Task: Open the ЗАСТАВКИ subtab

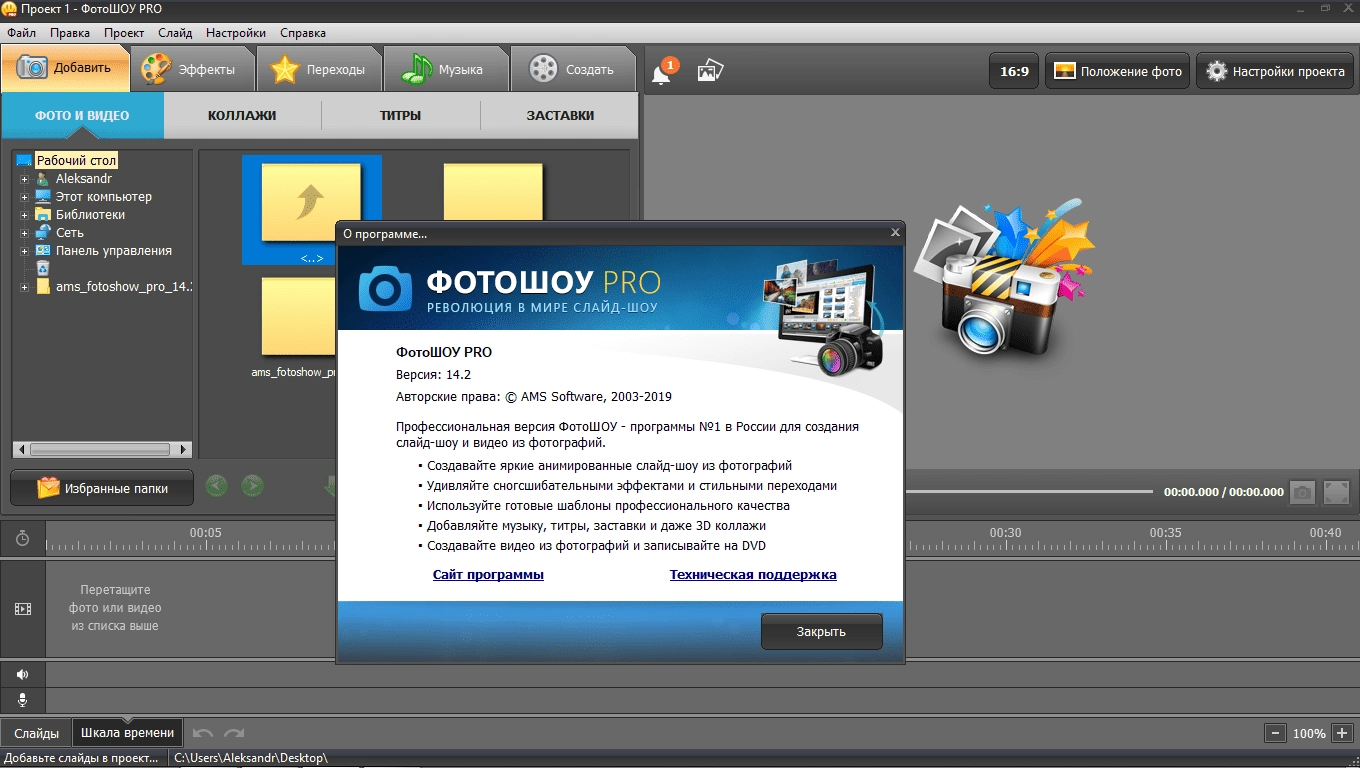Action: tap(560, 116)
